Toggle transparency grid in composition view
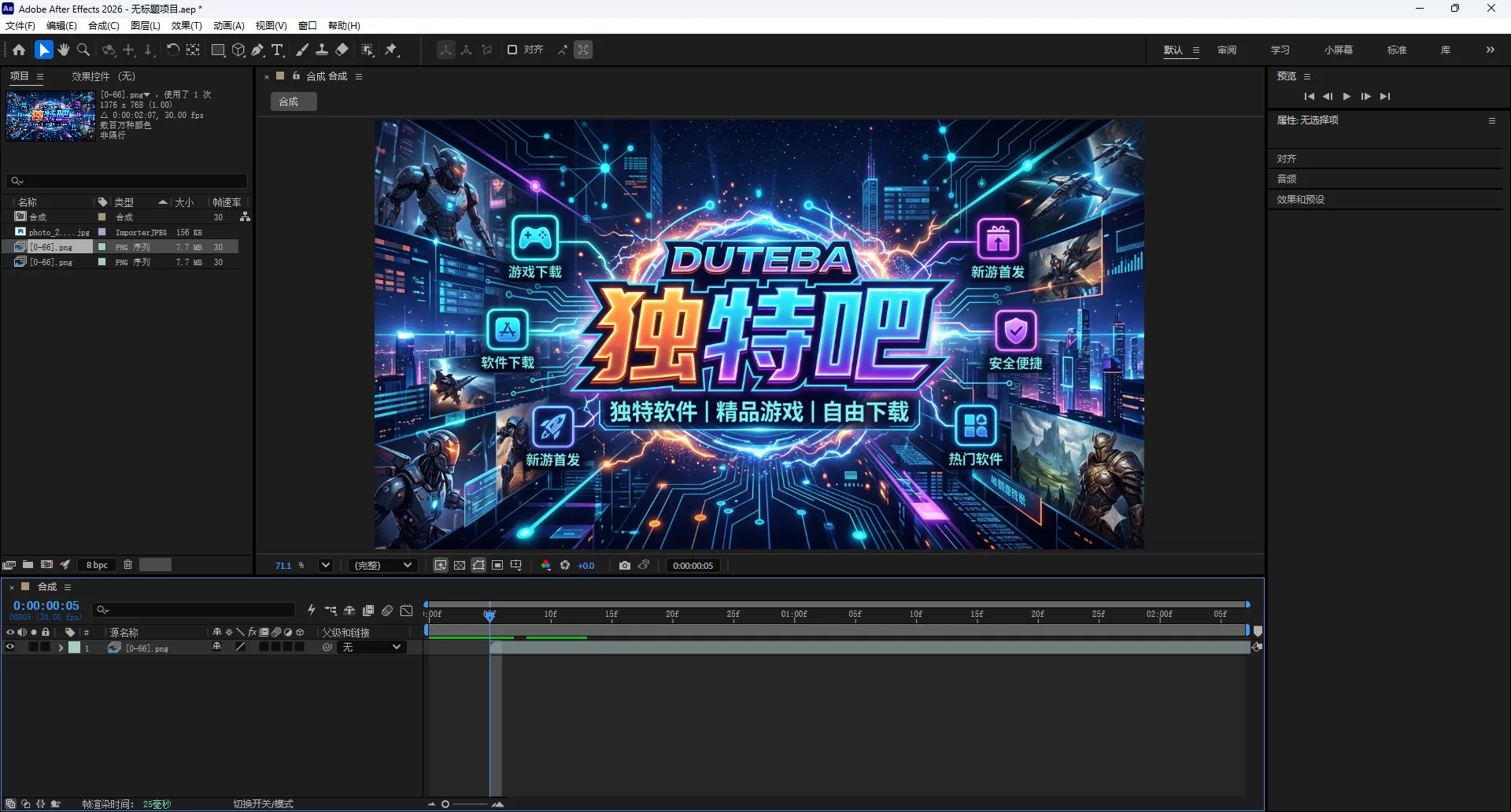The height and width of the screenshot is (812, 1511). click(460, 565)
